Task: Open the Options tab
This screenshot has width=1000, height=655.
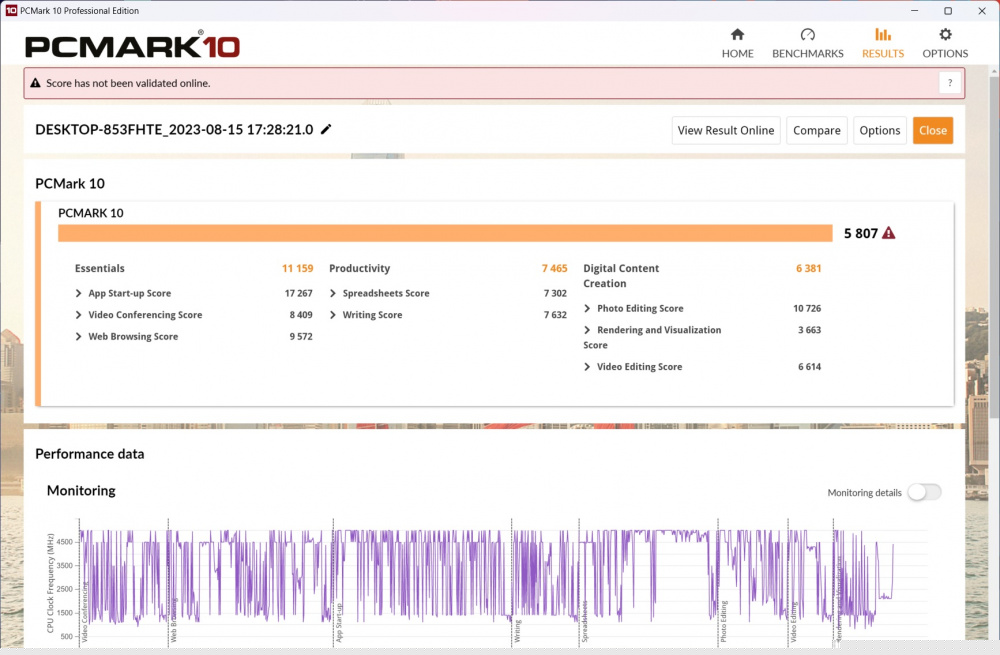Action: (945, 43)
